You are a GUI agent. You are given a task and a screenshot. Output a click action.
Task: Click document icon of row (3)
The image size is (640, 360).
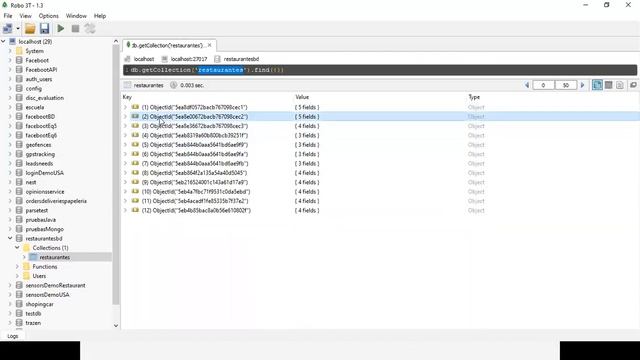[135, 126]
